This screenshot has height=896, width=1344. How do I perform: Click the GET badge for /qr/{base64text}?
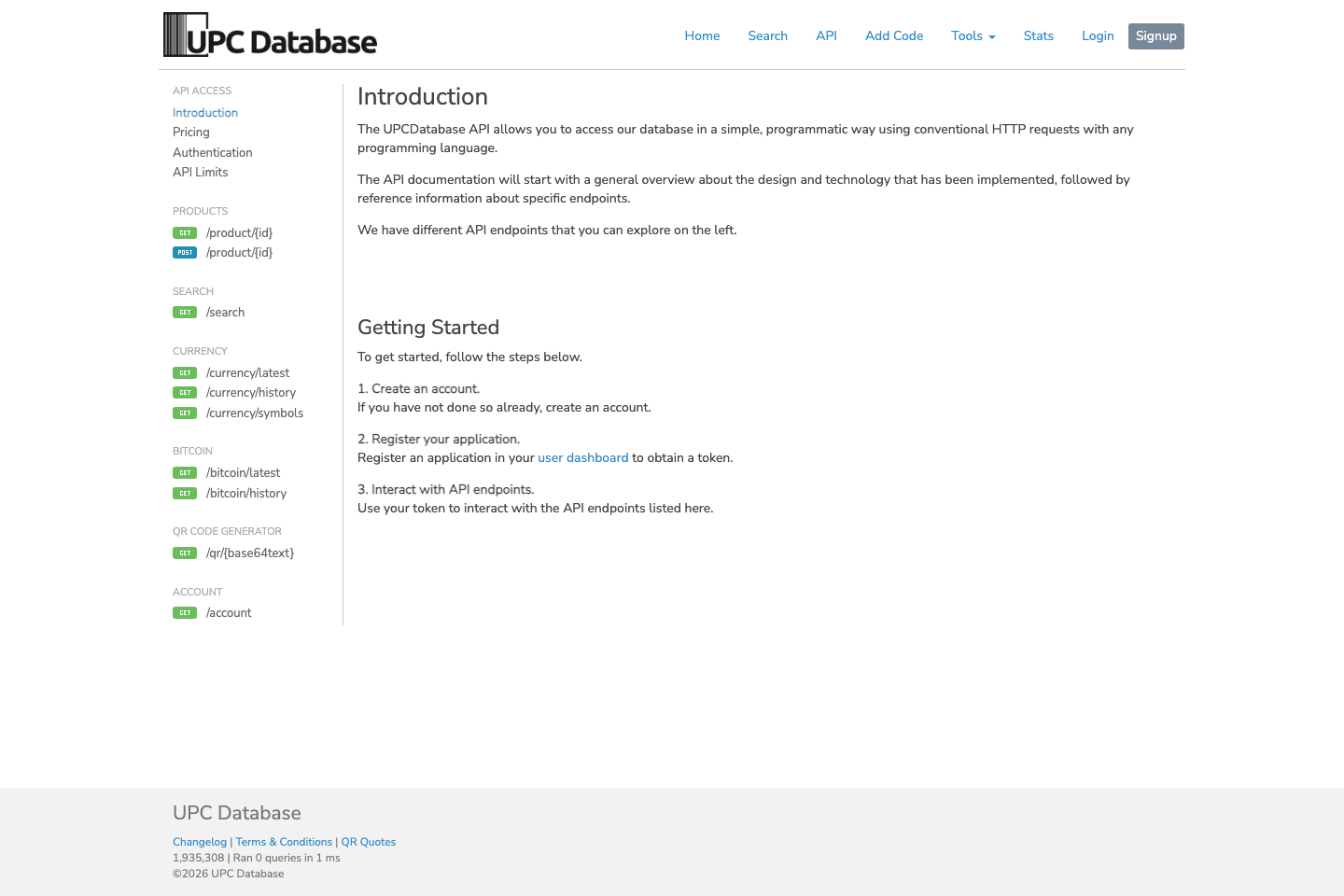point(185,553)
